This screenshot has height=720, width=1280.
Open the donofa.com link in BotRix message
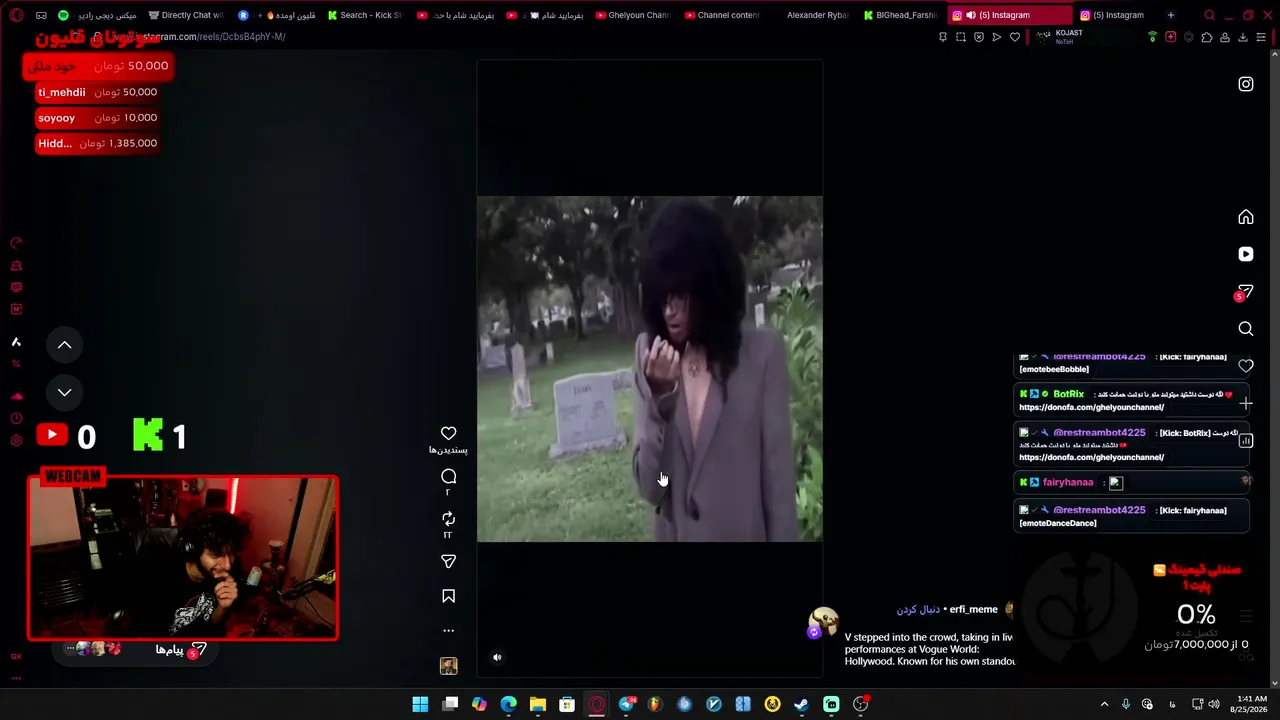click(1091, 407)
